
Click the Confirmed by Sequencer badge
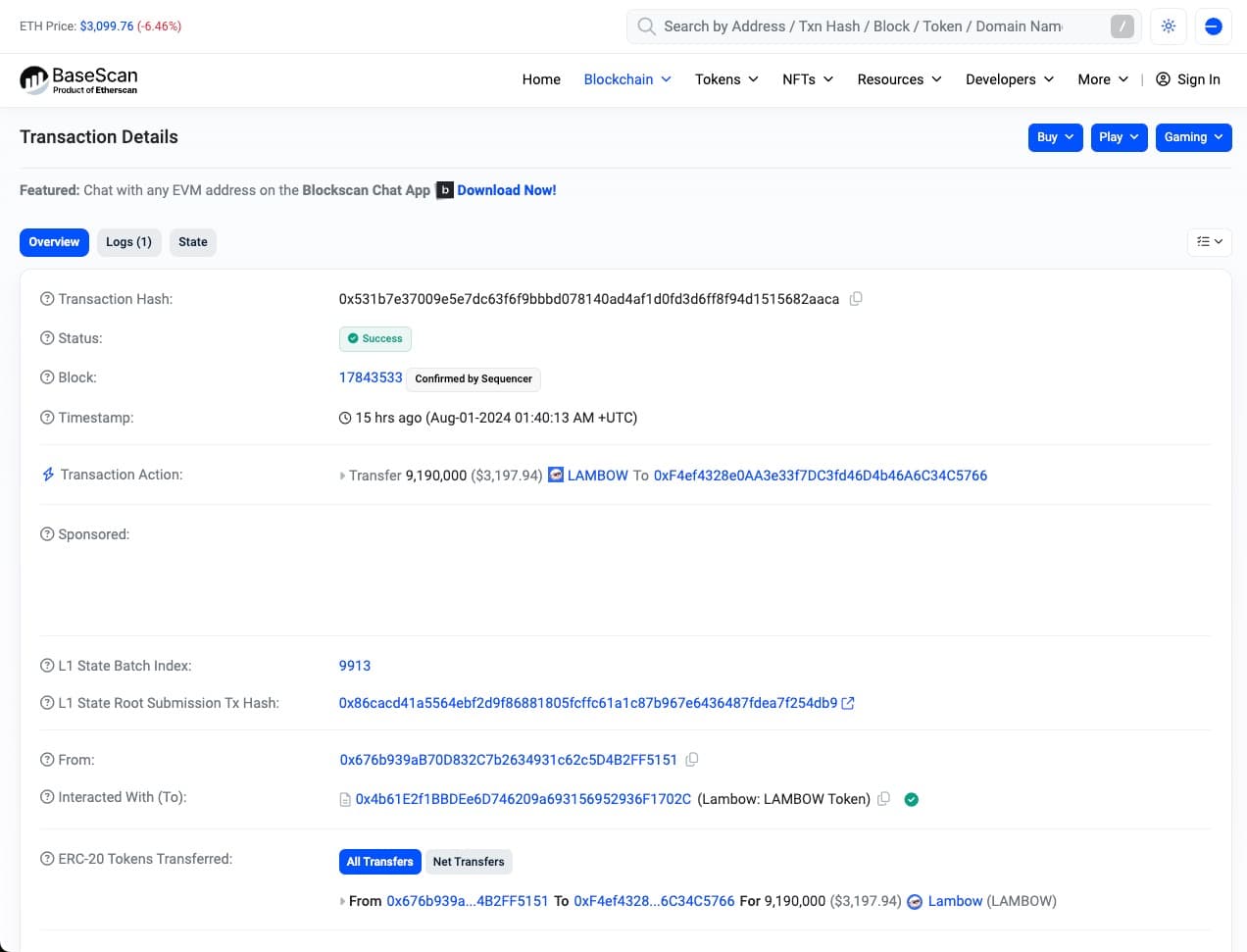tap(474, 378)
